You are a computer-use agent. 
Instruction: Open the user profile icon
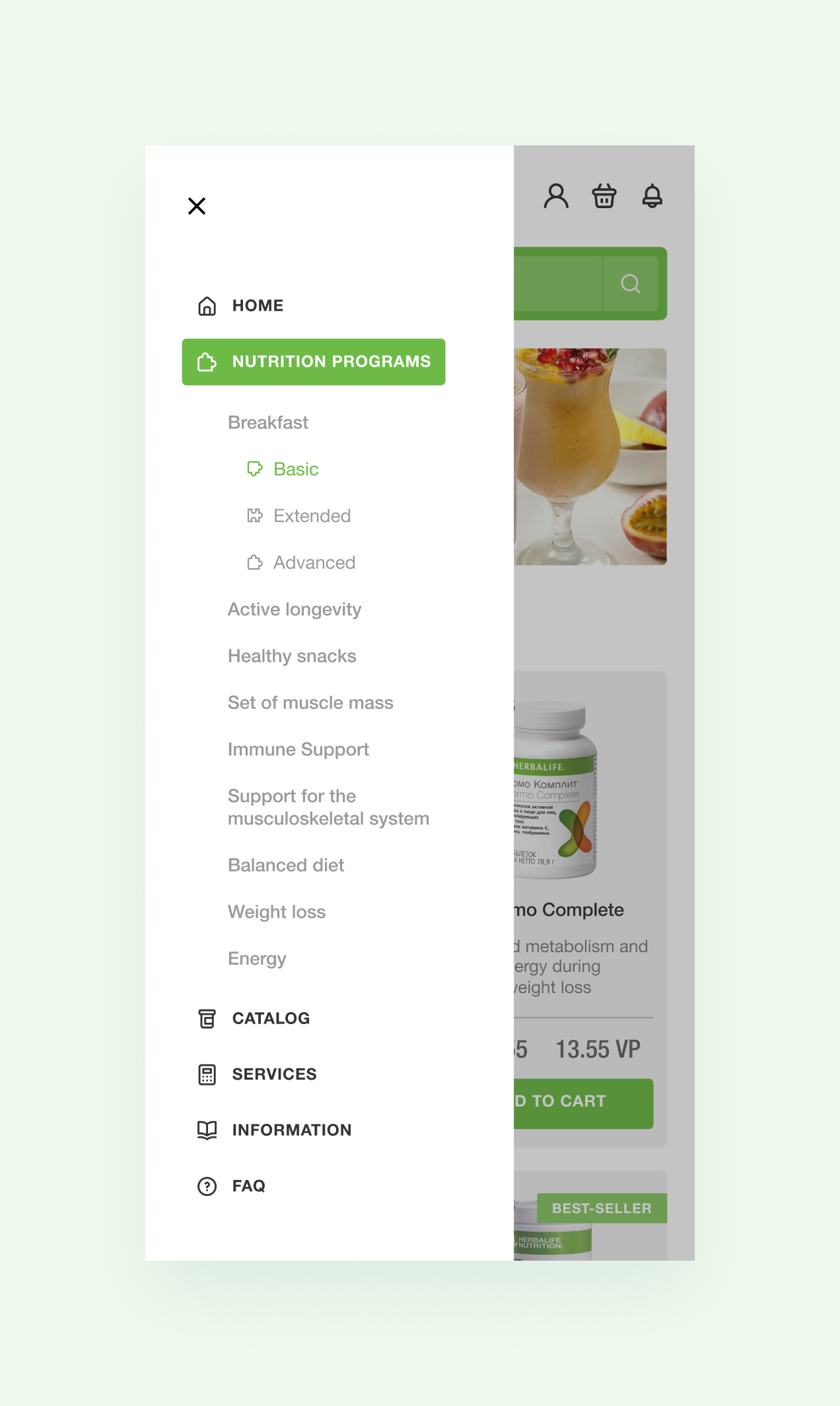point(556,196)
